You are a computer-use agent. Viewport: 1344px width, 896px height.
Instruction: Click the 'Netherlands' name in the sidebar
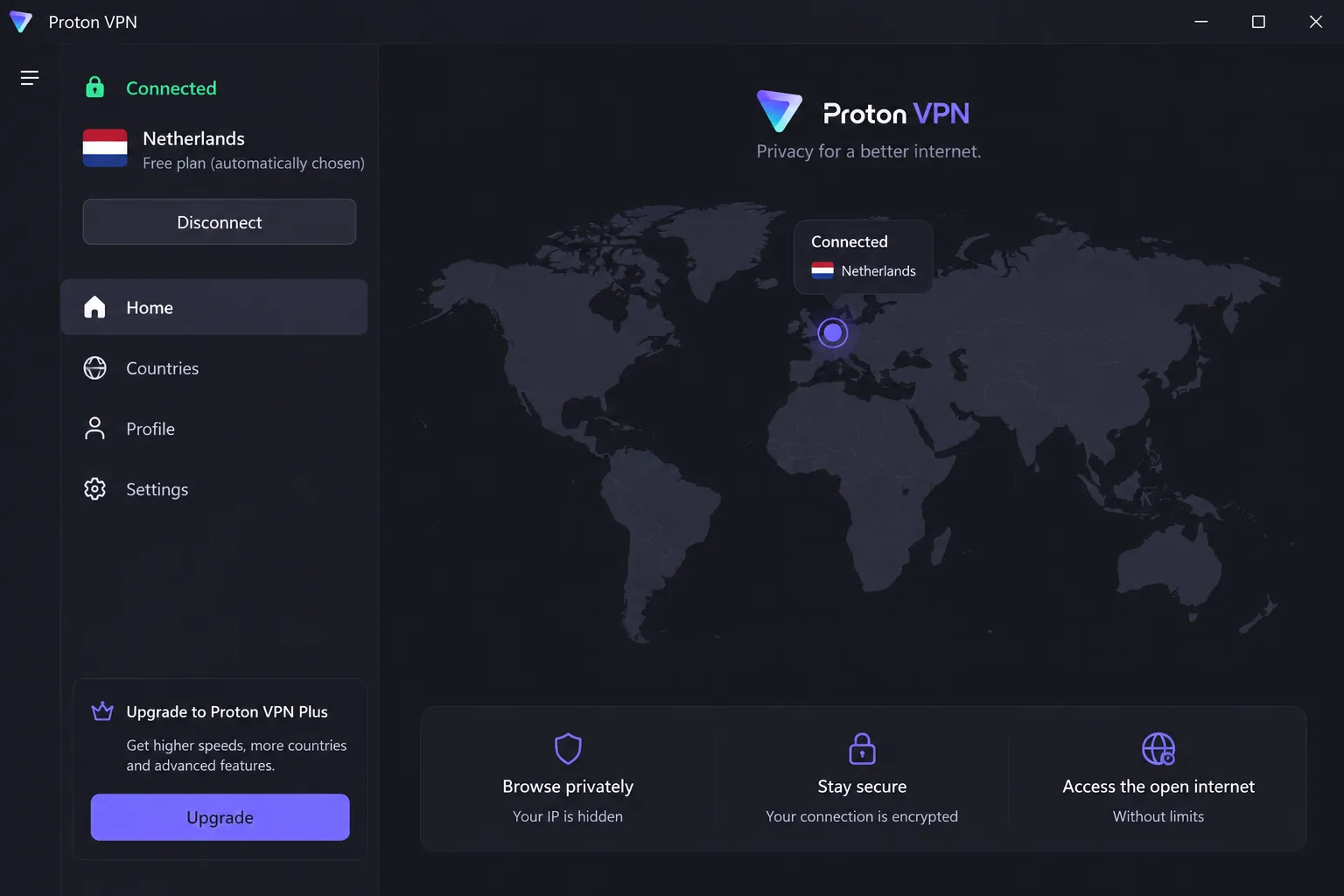click(x=194, y=138)
